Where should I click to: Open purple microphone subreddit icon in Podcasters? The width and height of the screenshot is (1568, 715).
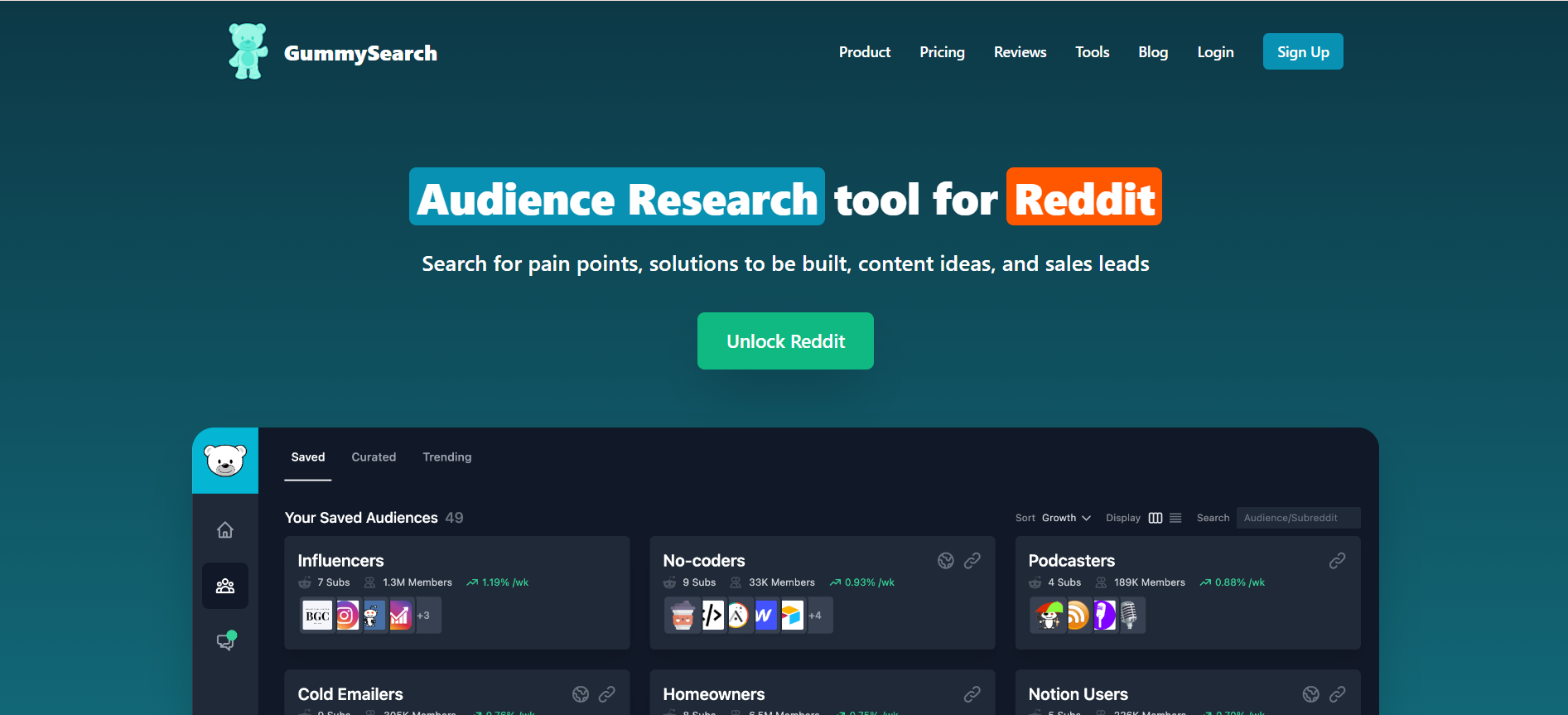[1105, 616]
